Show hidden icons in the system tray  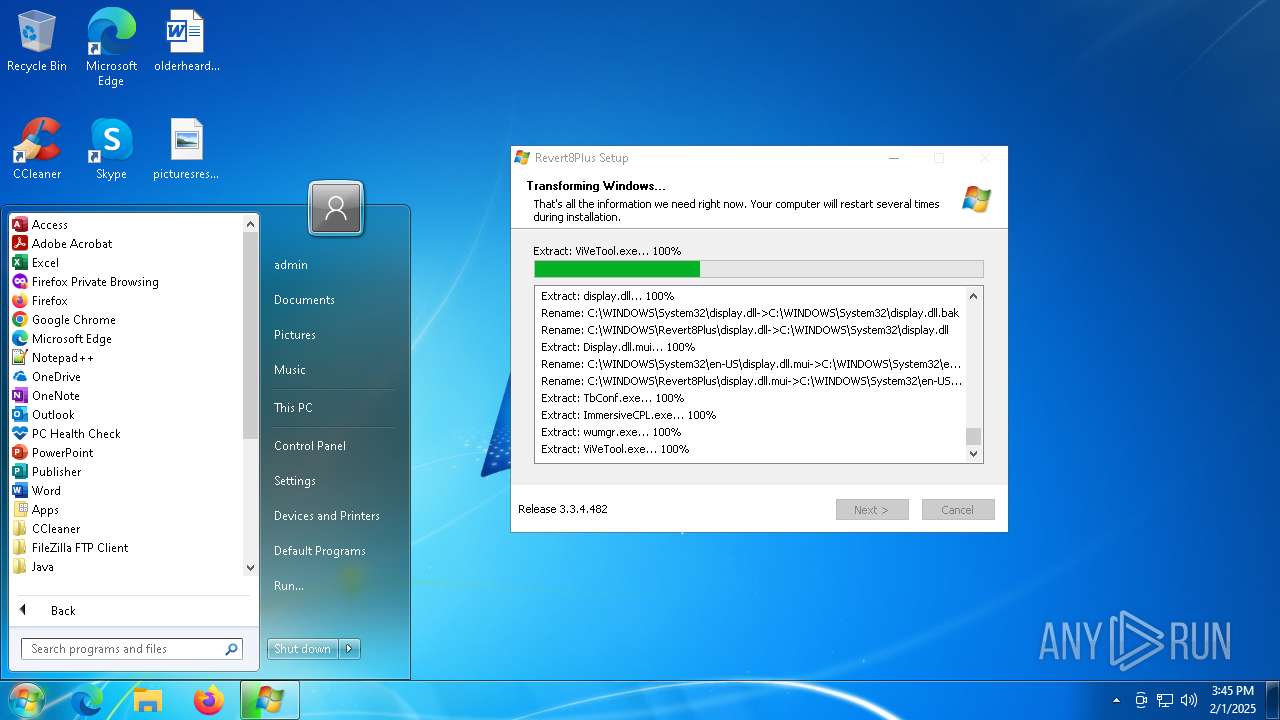pyautogui.click(x=1116, y=700)
